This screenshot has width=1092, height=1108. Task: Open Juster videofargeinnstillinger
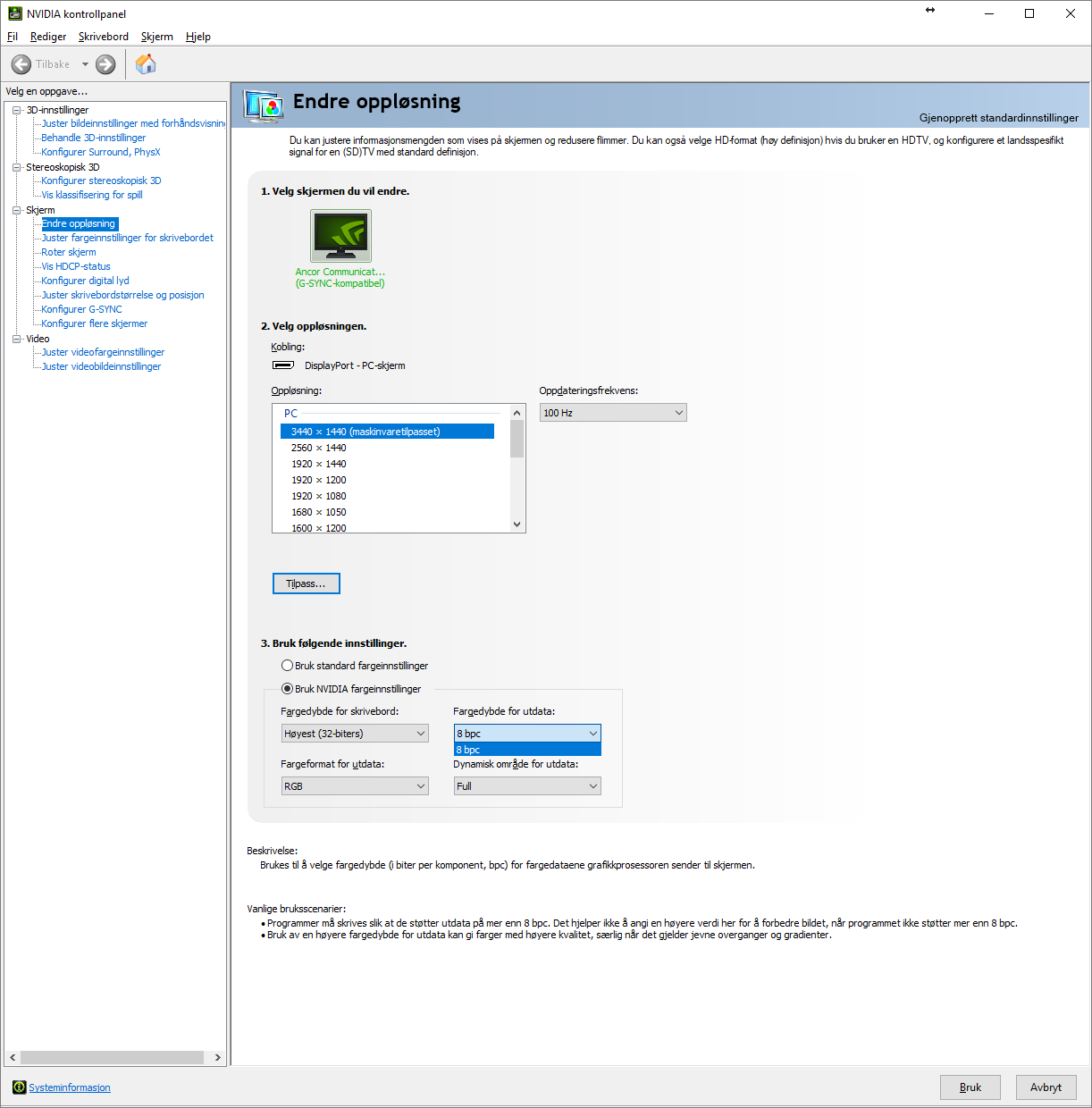click(103, 352)
